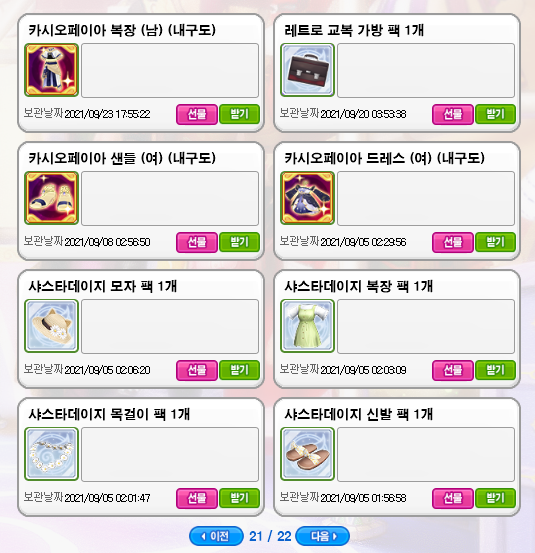The image size is (535, 553).
Task: Click the 샤스타데이지 모자 straw hat icon
Action: 51,326
